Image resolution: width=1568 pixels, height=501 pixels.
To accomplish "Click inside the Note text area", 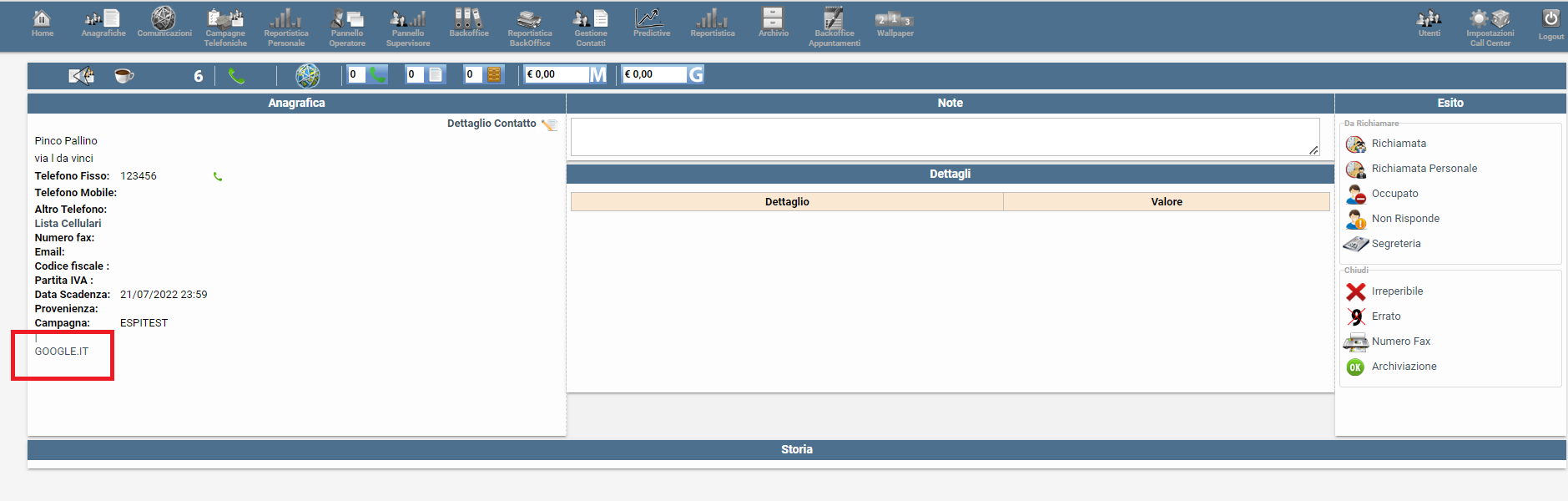I will [x=943, y=136].
